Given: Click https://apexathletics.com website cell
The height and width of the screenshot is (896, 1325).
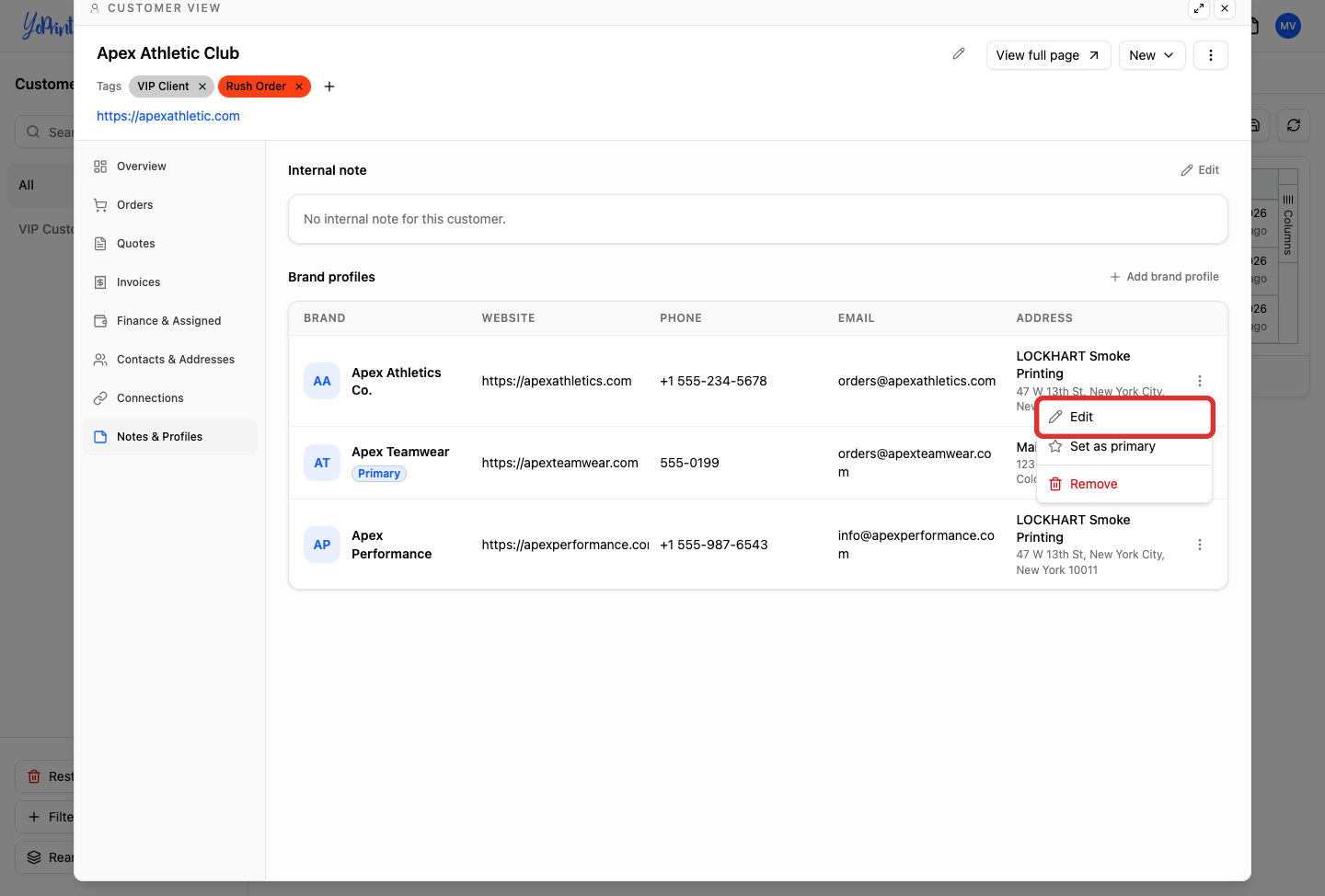Looking at the screenshot, I should (557, 381).
